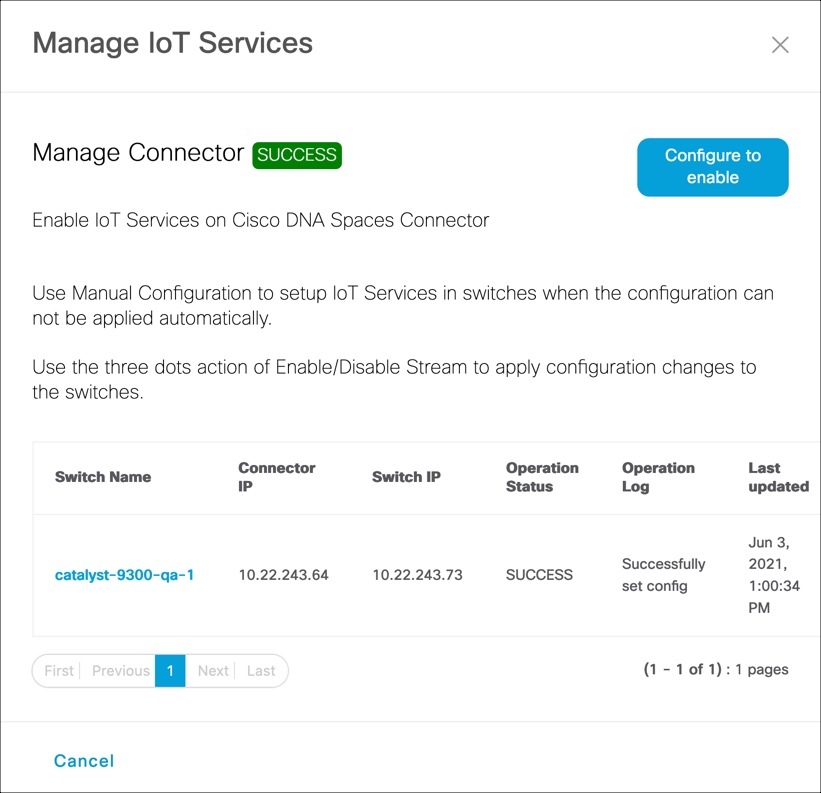This screenshot has width=821, height=793.
Task: Select the SUCCESS operation status cell
Action: [x=538, y=575]
